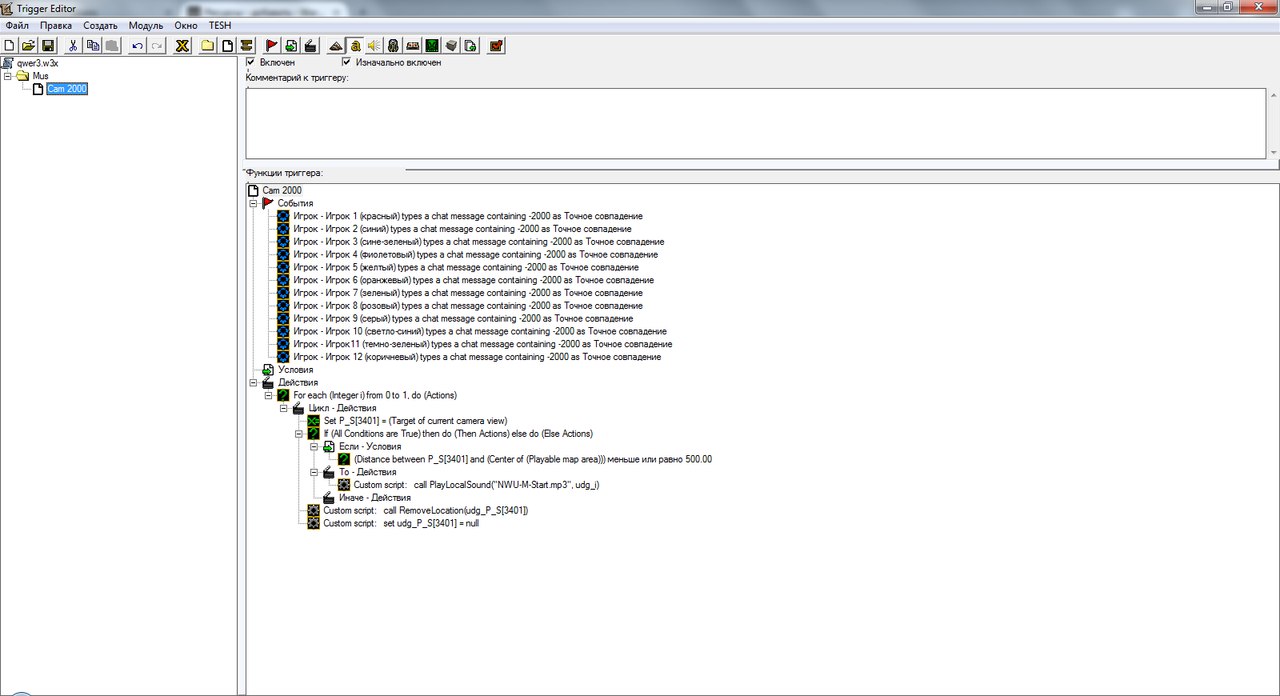
Task: Collapse the If All Conditions action
Action: click(x=299, y=434)
